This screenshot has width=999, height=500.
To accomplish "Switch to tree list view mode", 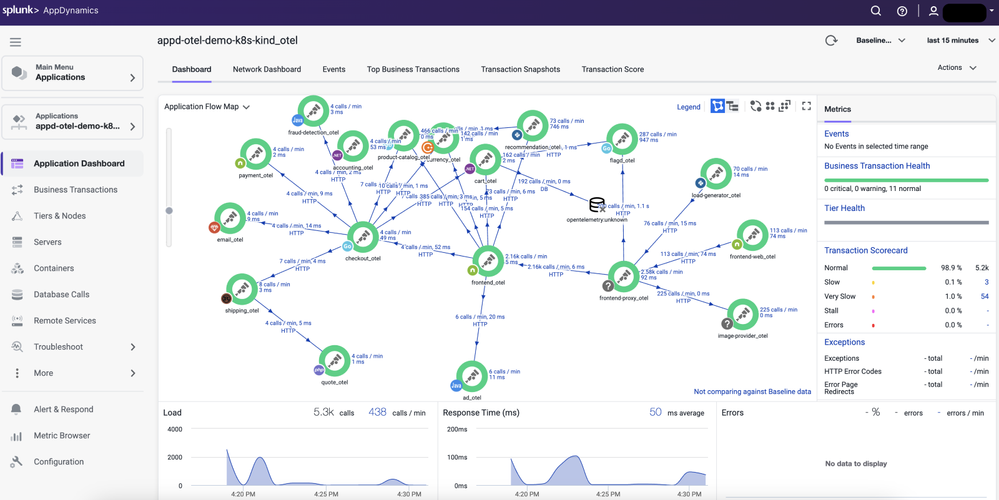I will [x=733, y=106].
